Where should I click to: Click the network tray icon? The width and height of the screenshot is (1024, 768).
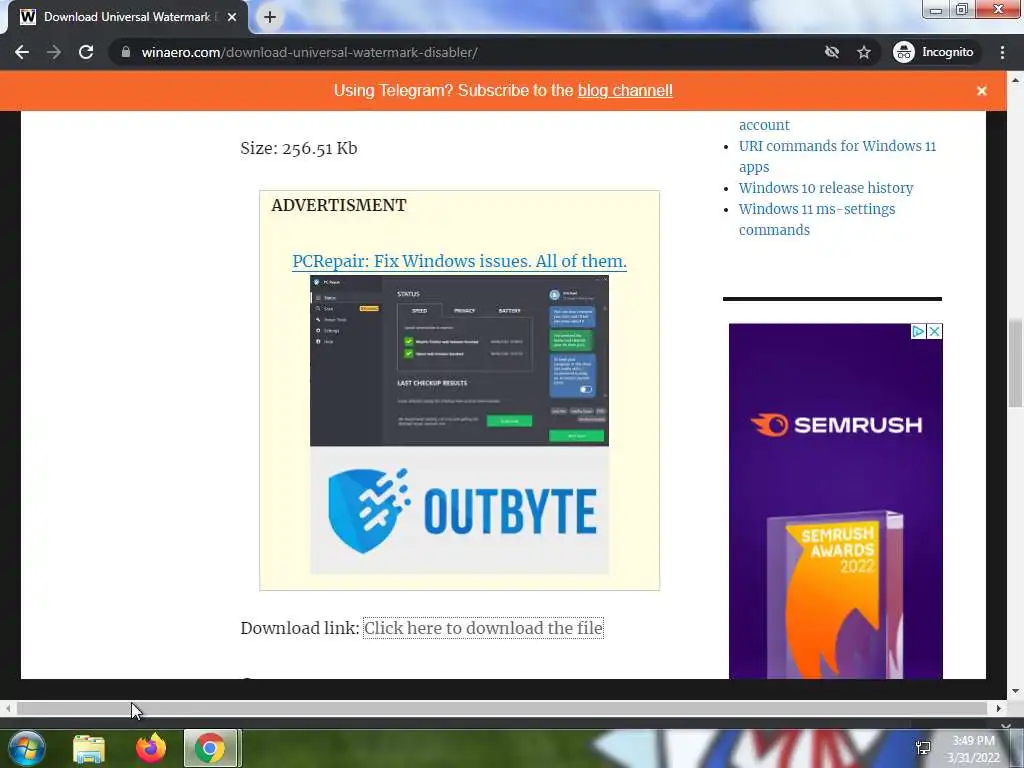[x=923, y=748]
